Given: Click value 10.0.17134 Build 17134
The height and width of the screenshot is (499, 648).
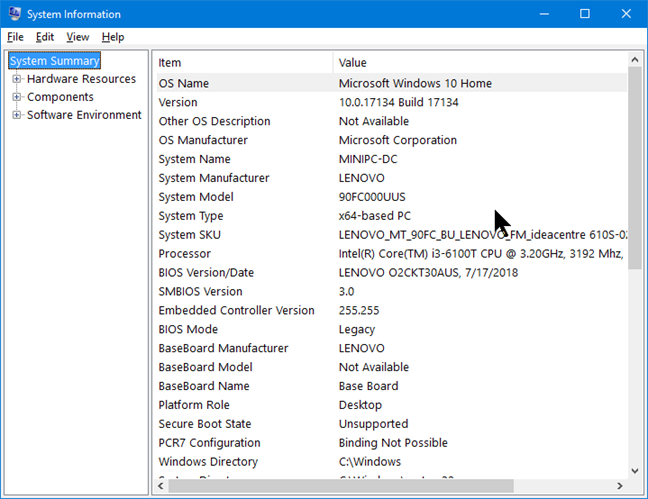Looking at the screenshot, I should point(399,102).
